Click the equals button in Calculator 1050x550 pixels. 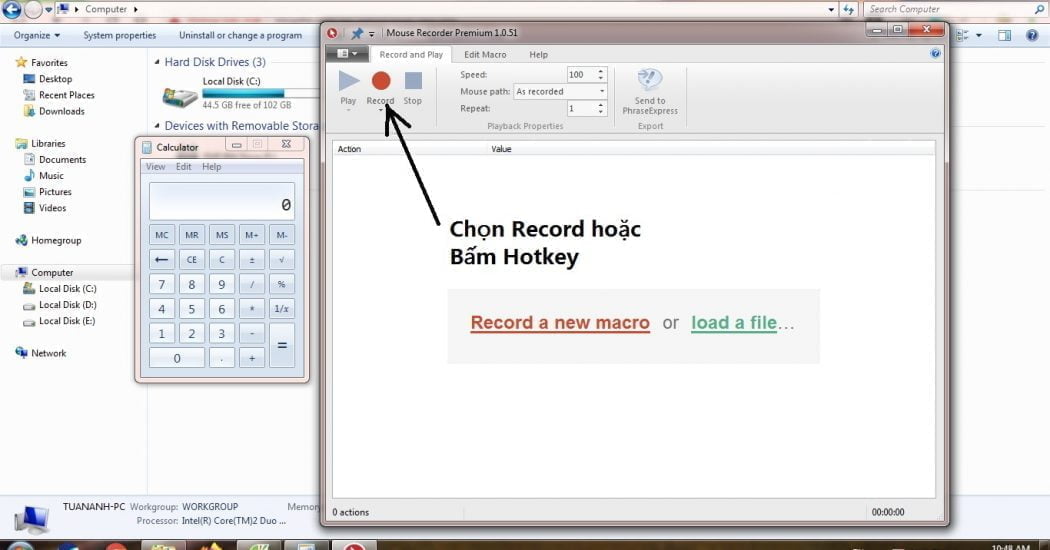tap(282, 346)
